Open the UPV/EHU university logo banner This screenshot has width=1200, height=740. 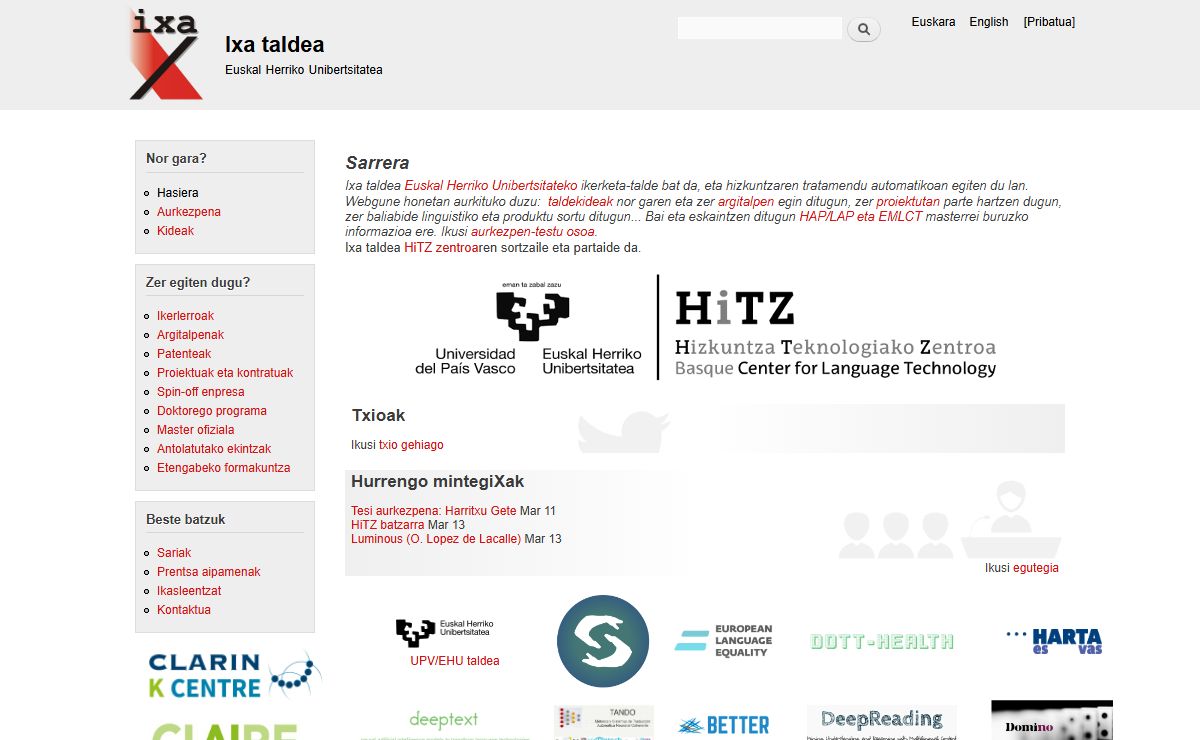528,328
